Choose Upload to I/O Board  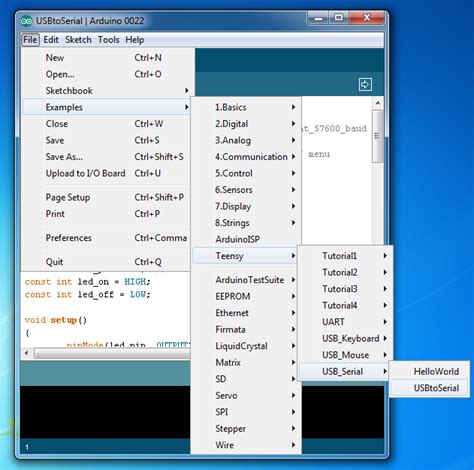pos(106,173)
